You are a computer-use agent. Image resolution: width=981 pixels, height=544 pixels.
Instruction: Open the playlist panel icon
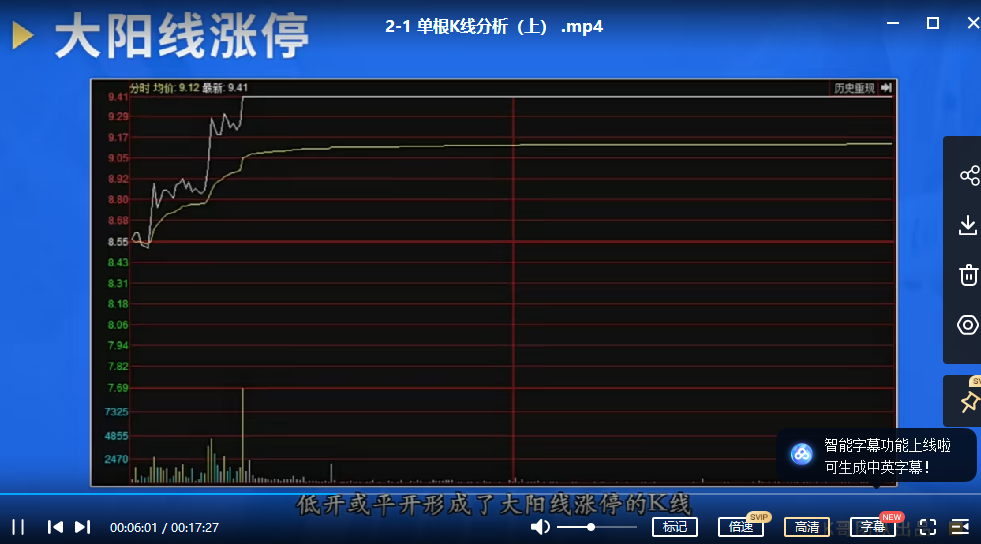tap(960, 527)
